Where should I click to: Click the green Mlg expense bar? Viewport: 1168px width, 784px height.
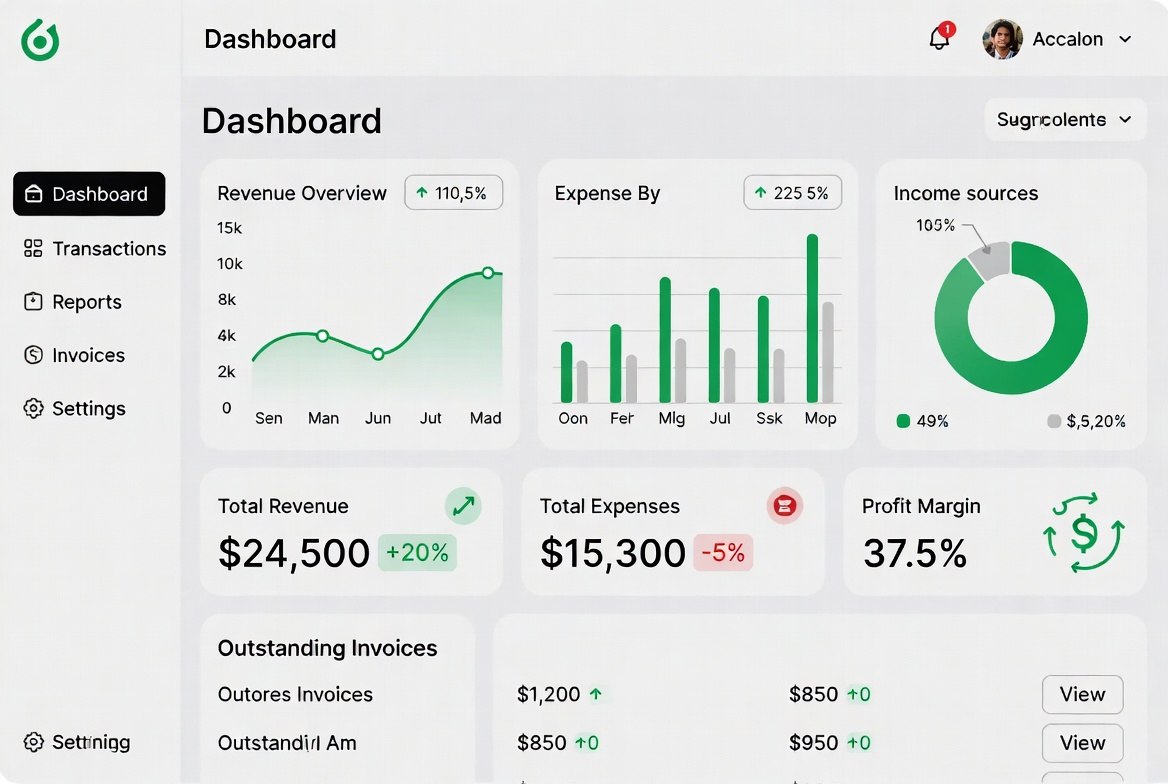coord(665,340)
